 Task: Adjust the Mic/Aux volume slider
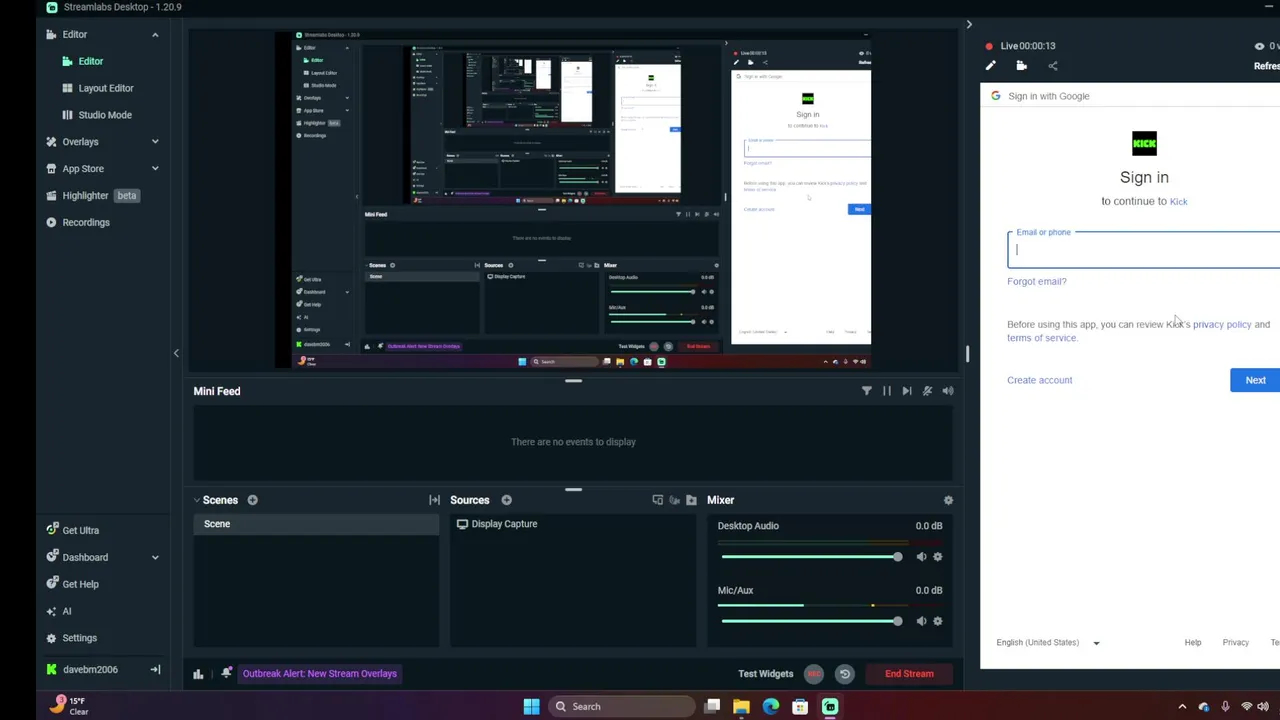(x=811, y=621)
